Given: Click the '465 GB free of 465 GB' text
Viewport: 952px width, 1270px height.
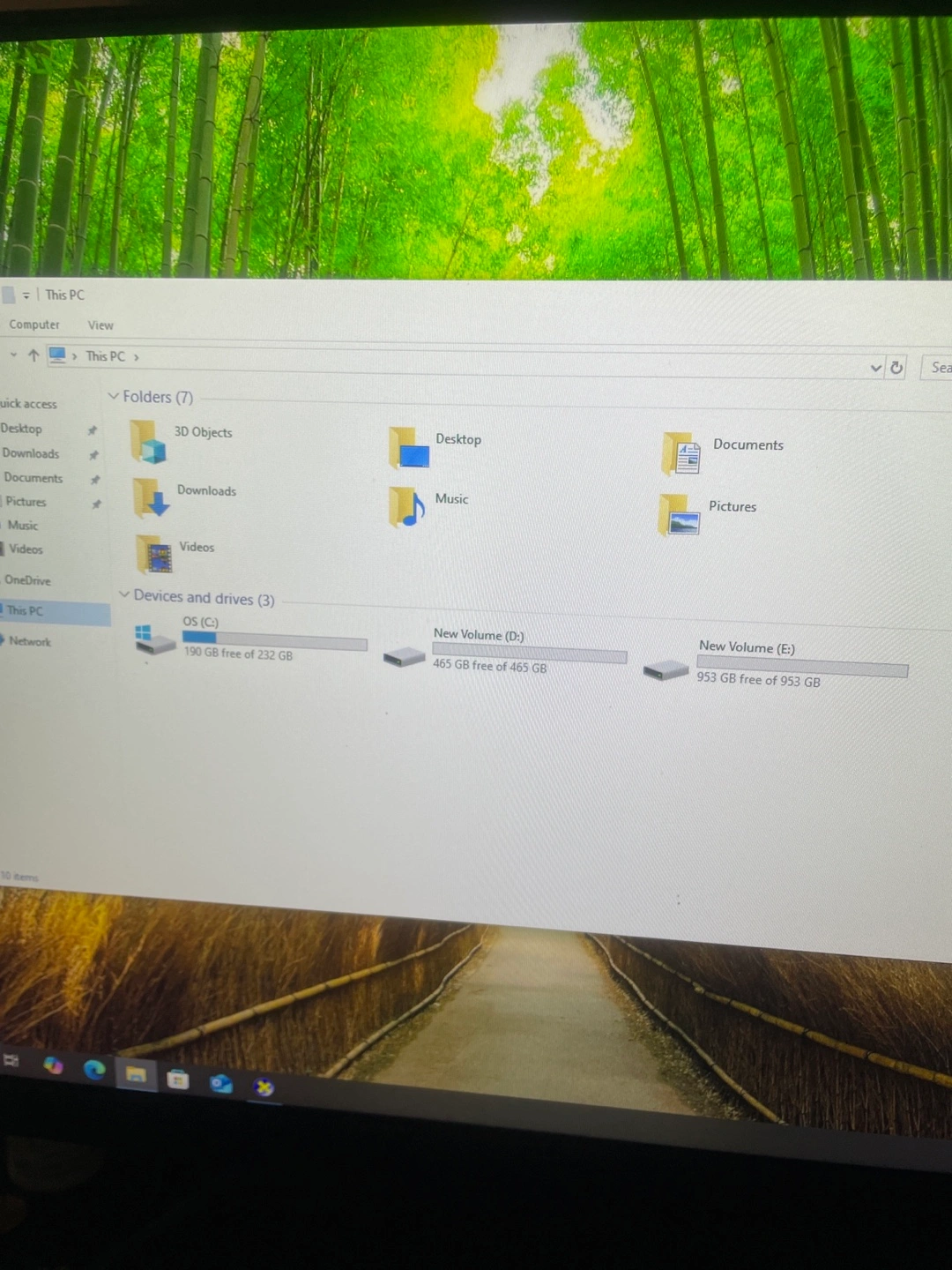Looking at the screenshot, I should (x=489, y=667).
